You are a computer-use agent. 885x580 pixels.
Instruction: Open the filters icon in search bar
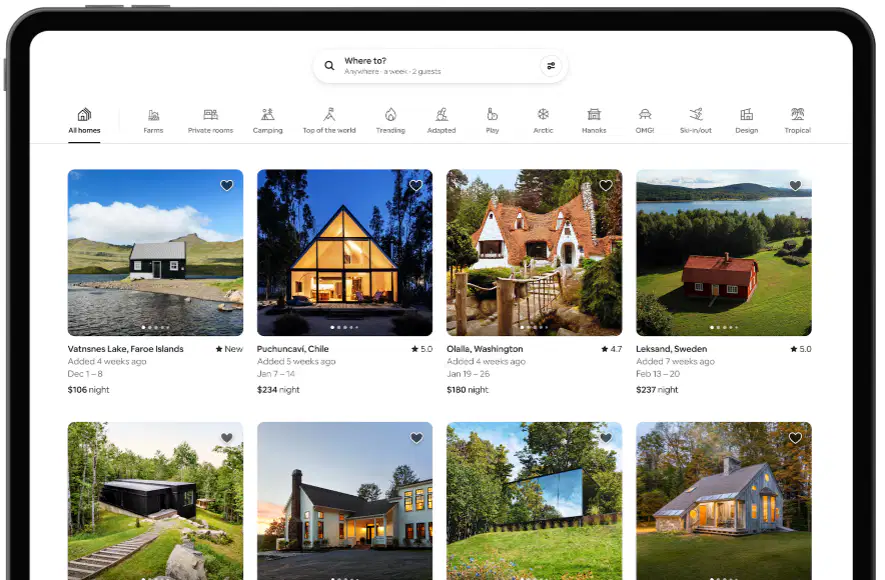pos(551,65)
